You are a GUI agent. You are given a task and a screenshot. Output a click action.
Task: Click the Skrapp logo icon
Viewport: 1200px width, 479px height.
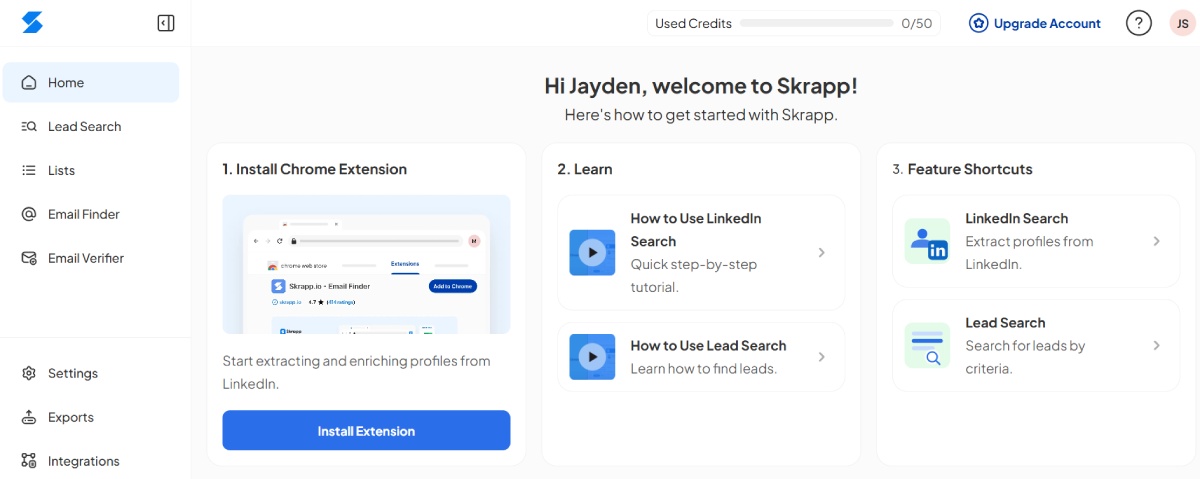click(32, 23)
